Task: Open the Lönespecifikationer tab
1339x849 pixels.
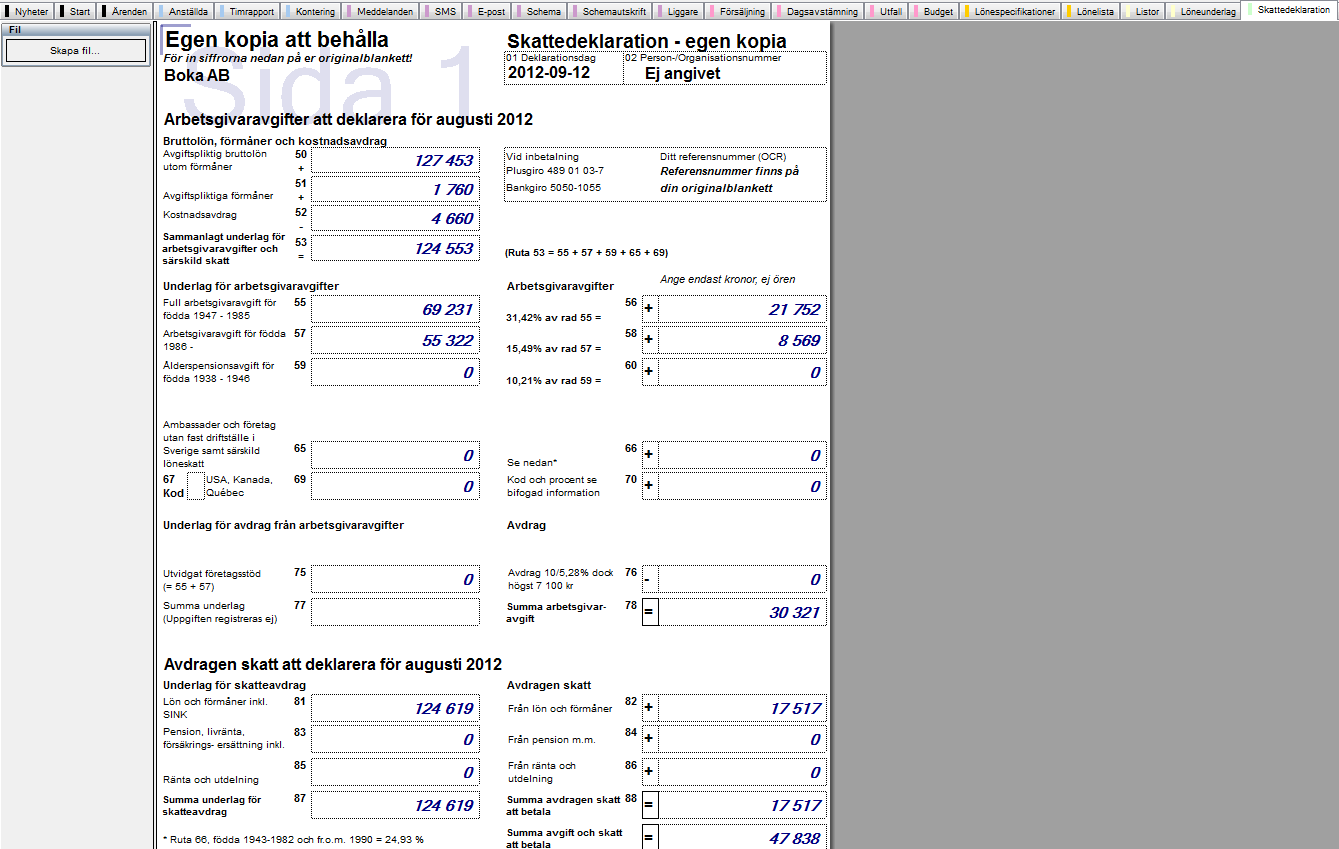Action: click(x=1010, y=12)
